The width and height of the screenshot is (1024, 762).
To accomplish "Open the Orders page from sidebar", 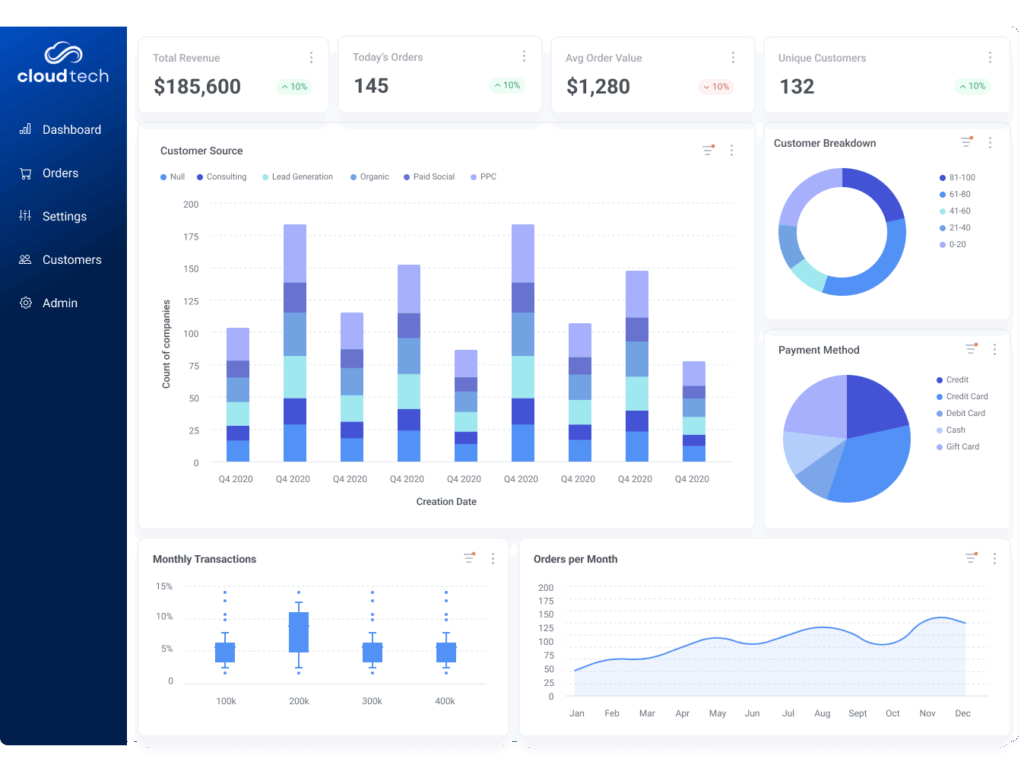I will [60, 173].
